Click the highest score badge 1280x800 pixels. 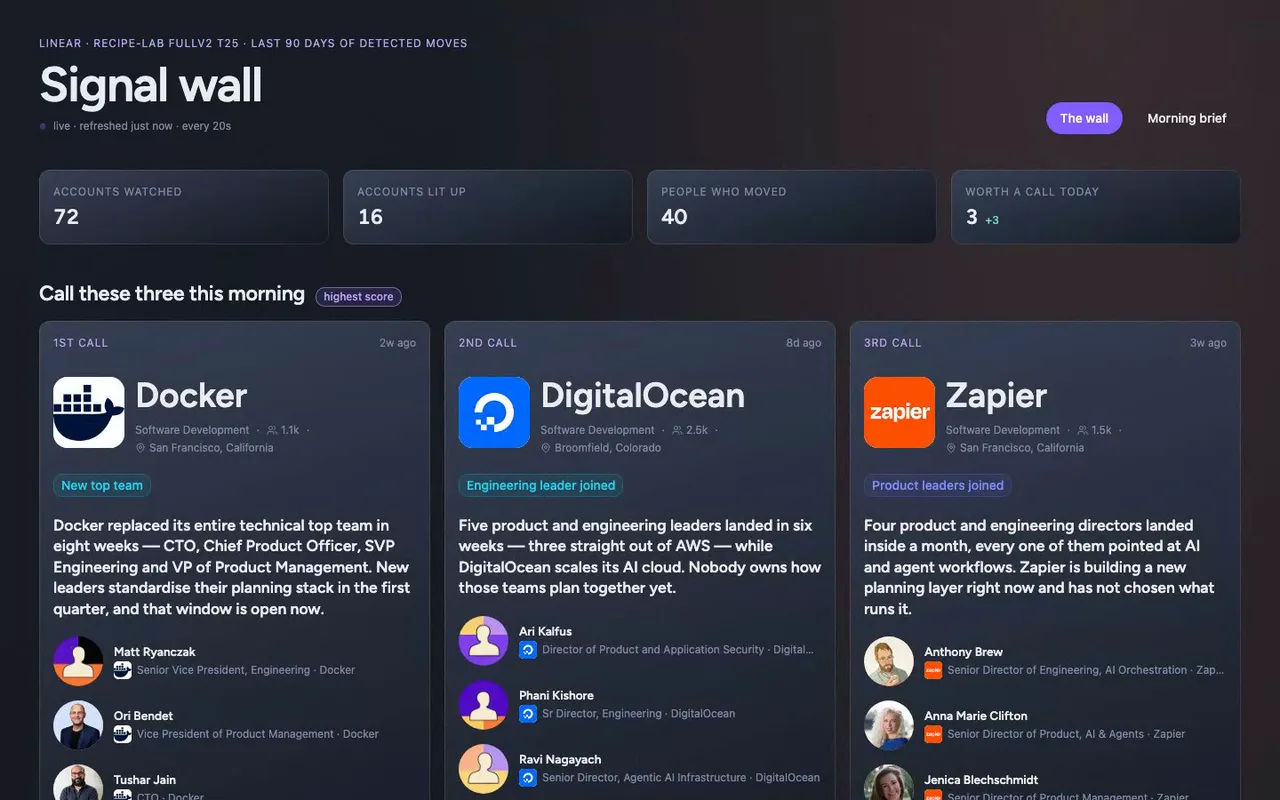(359, 296)
